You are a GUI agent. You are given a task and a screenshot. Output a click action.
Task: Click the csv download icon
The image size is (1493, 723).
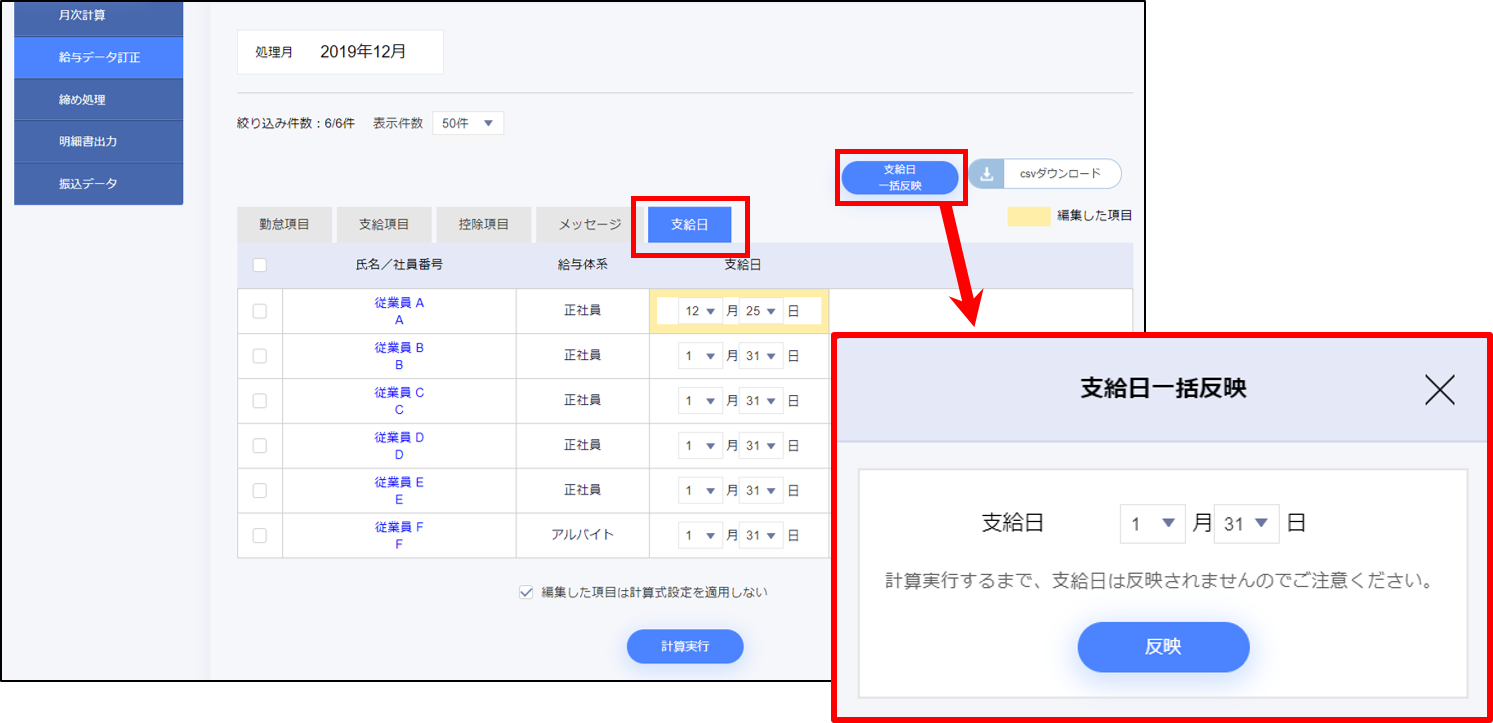point(986,174)
